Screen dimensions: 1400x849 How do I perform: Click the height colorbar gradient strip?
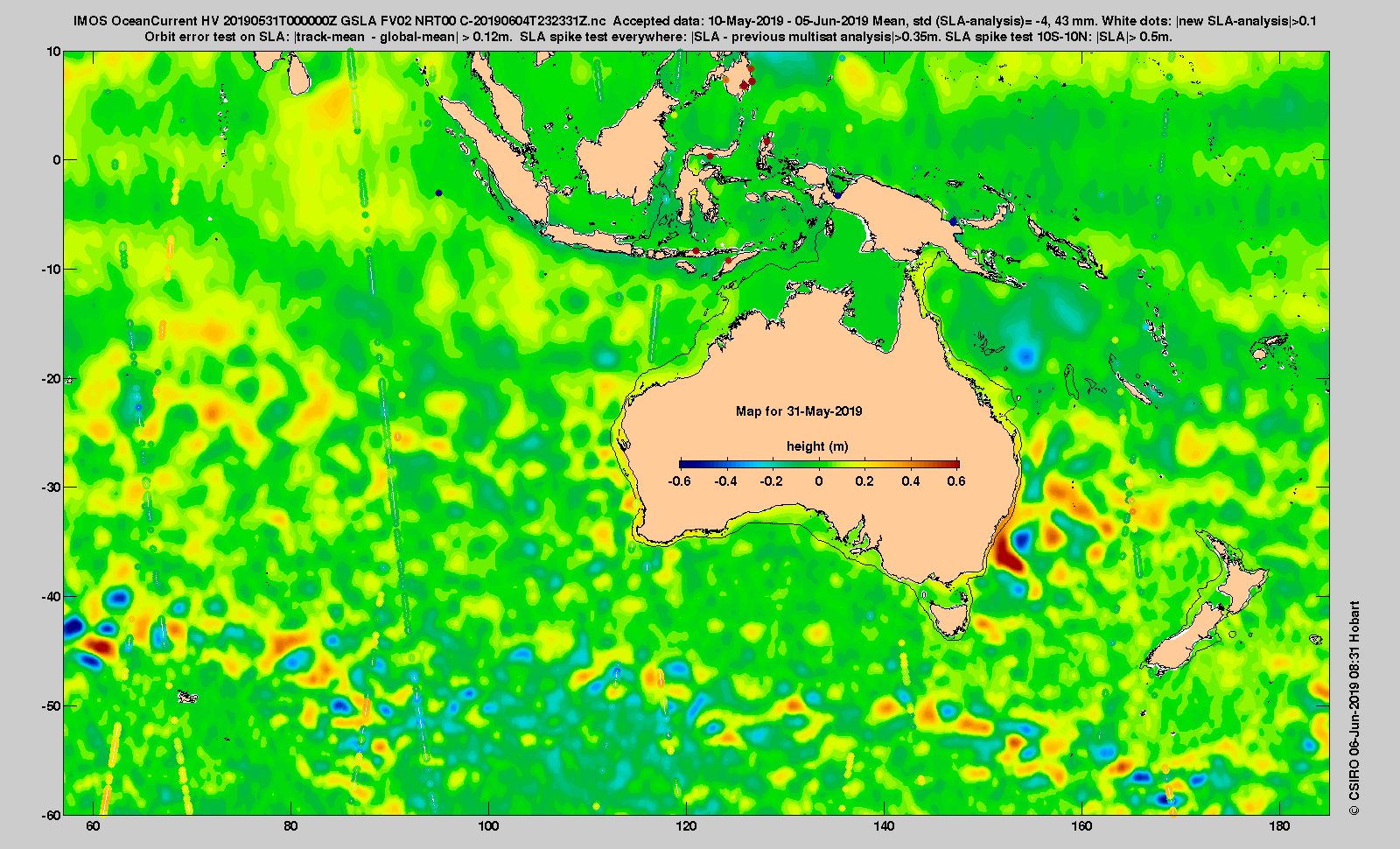(x=819, y=464)
